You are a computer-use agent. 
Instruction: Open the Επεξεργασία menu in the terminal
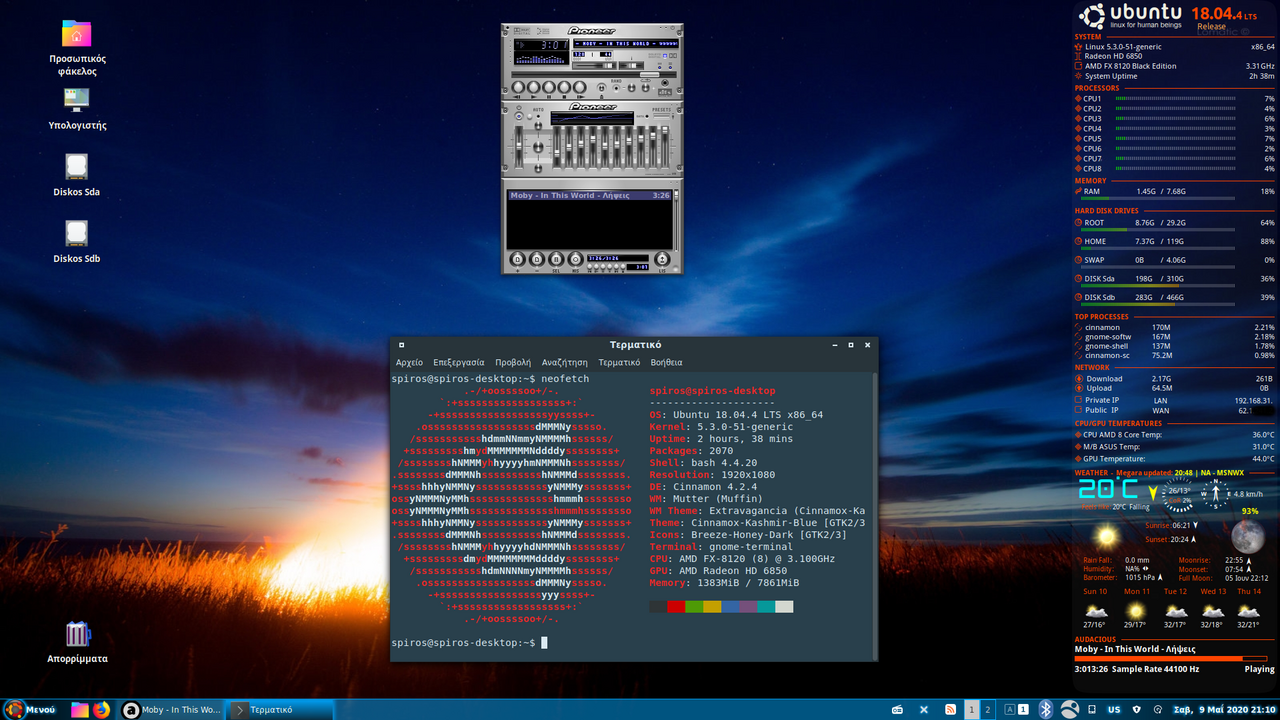tap(459, 362)
